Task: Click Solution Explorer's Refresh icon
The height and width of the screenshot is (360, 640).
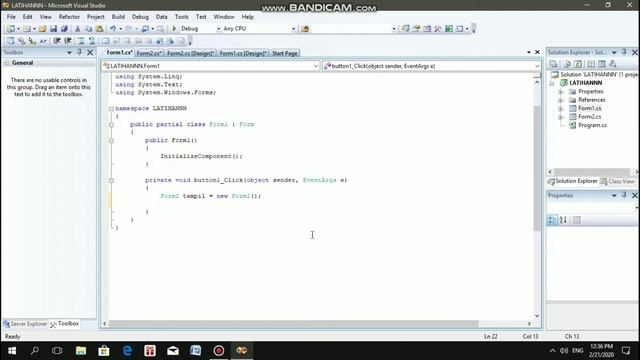Action: (x=578, y=64)
